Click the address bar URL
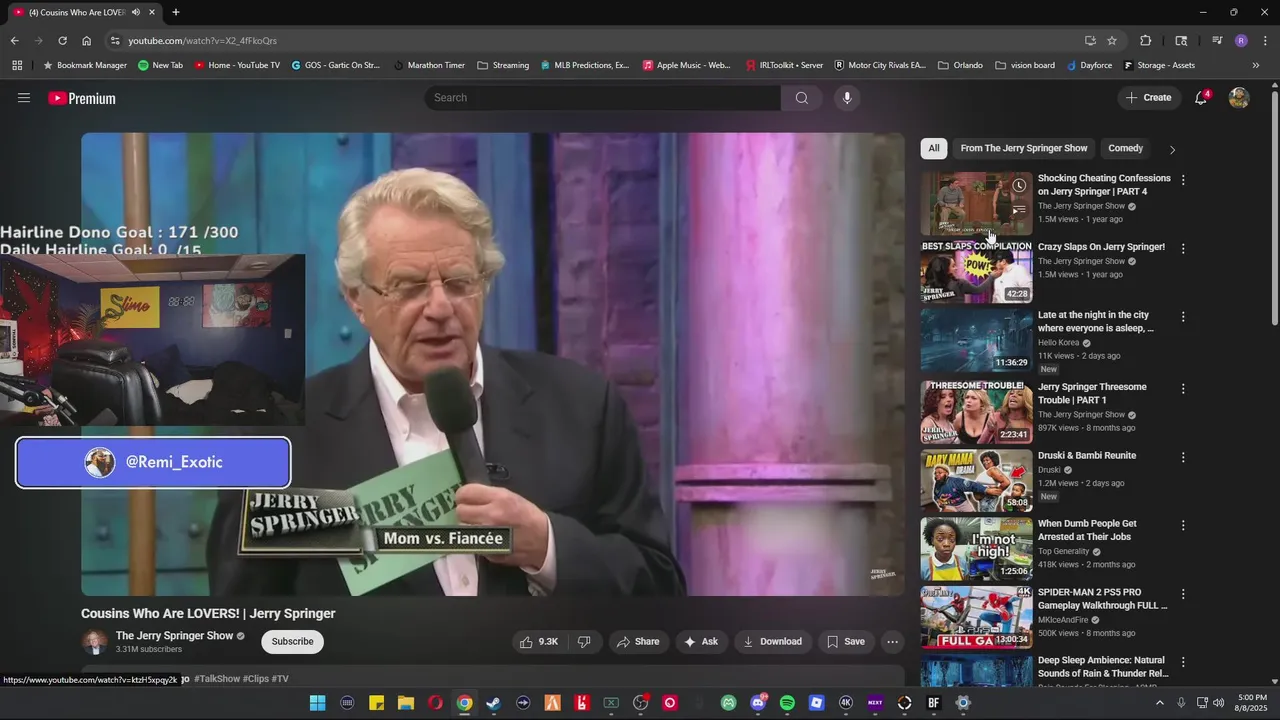1280x720 pixels. pyautogui.click(x=202, y=41)
